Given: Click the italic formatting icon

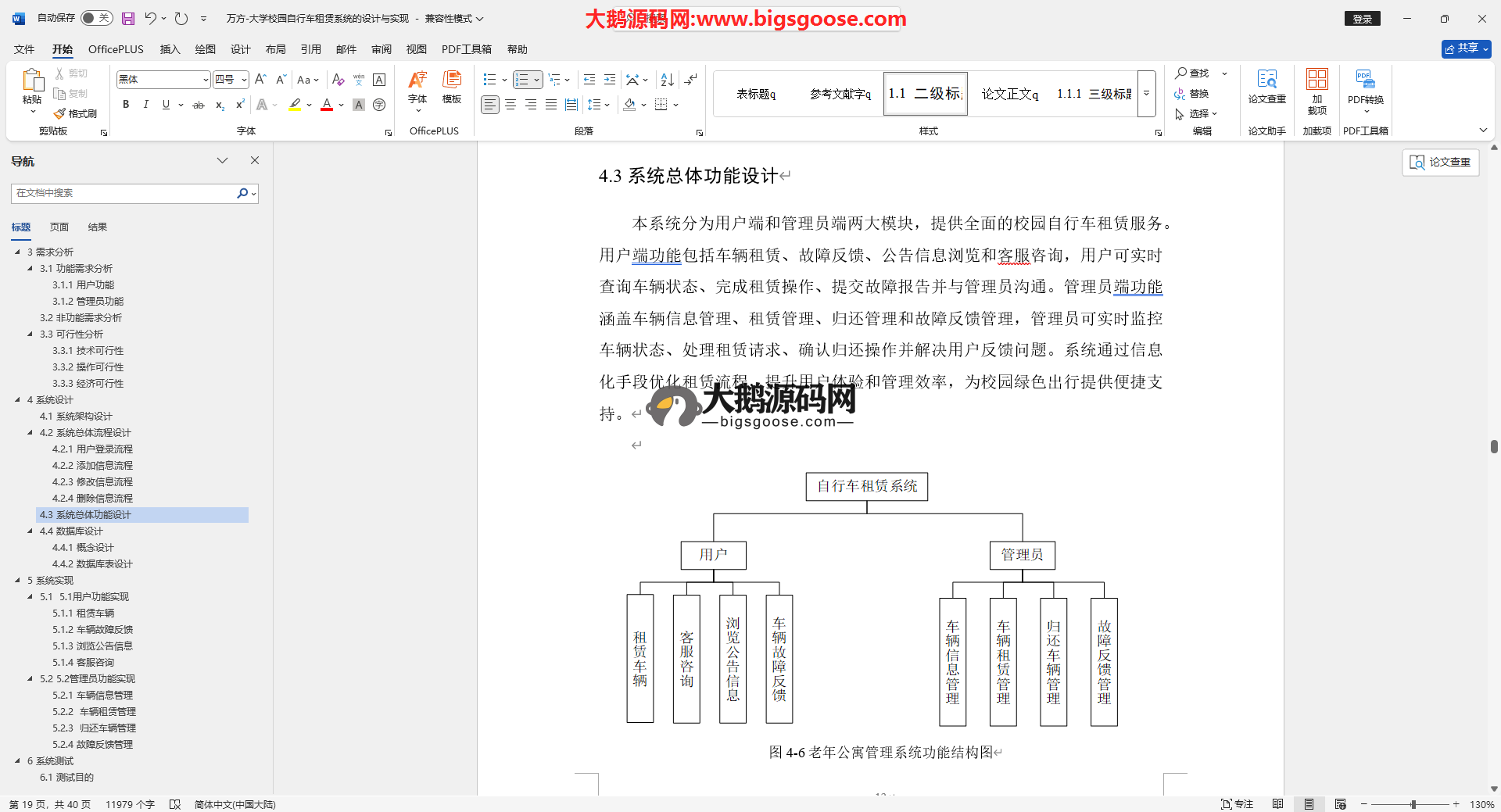Looking at the screenshot, I should (145, 105).
